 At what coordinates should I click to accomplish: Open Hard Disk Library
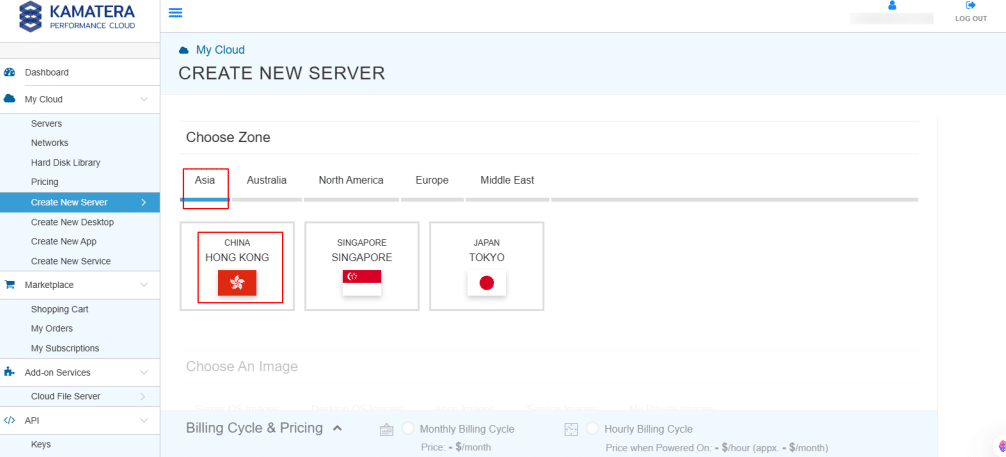click(x=65, y=162)
